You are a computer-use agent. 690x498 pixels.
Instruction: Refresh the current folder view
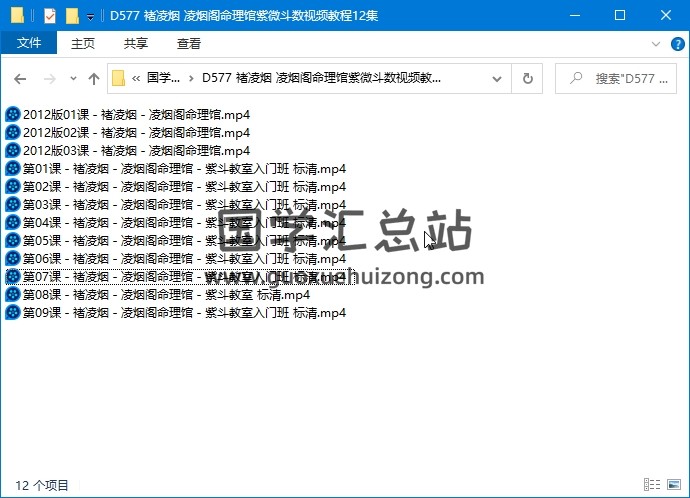tap(528, 79)
